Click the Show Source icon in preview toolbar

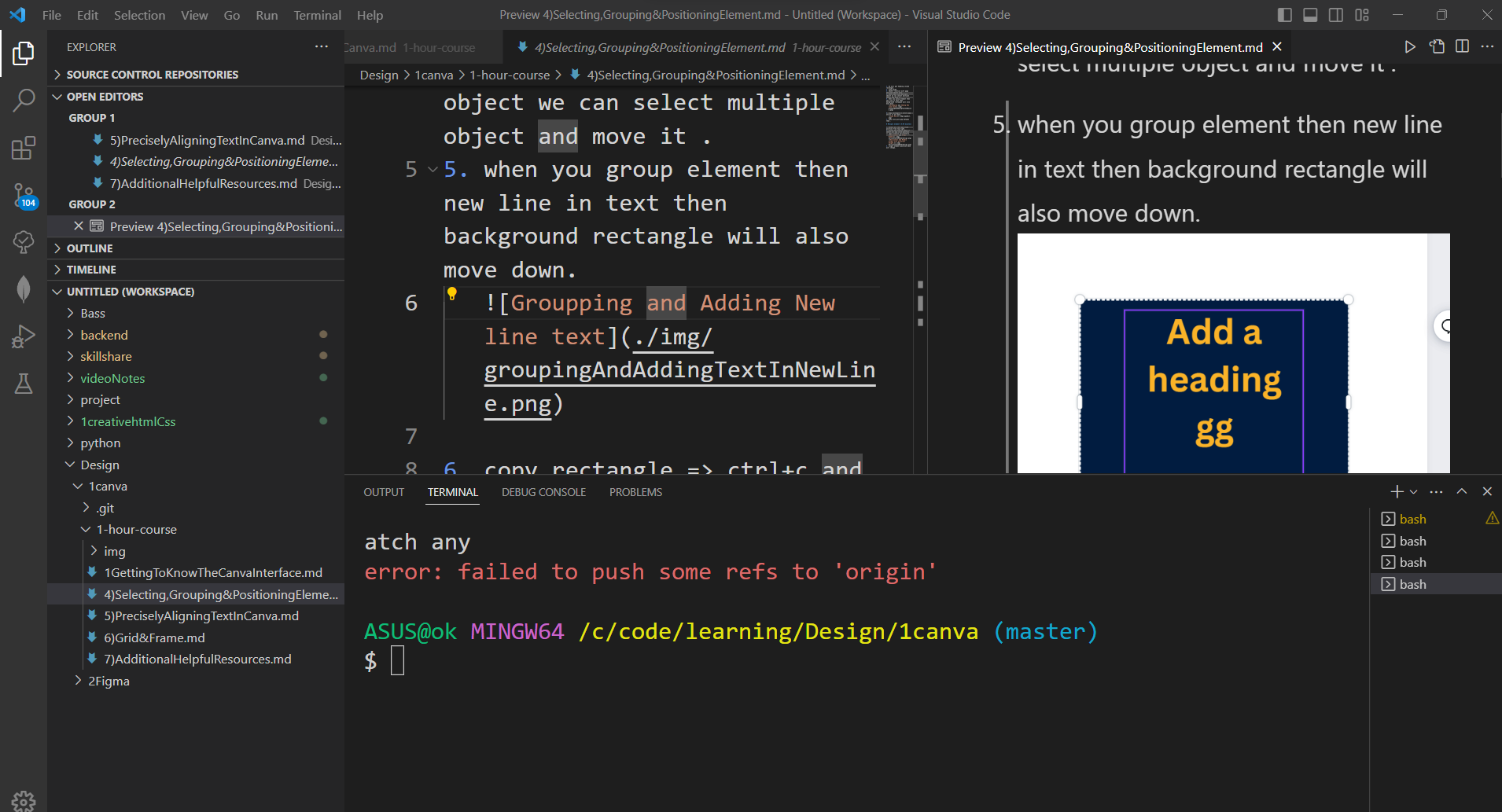click(1437, 47)
